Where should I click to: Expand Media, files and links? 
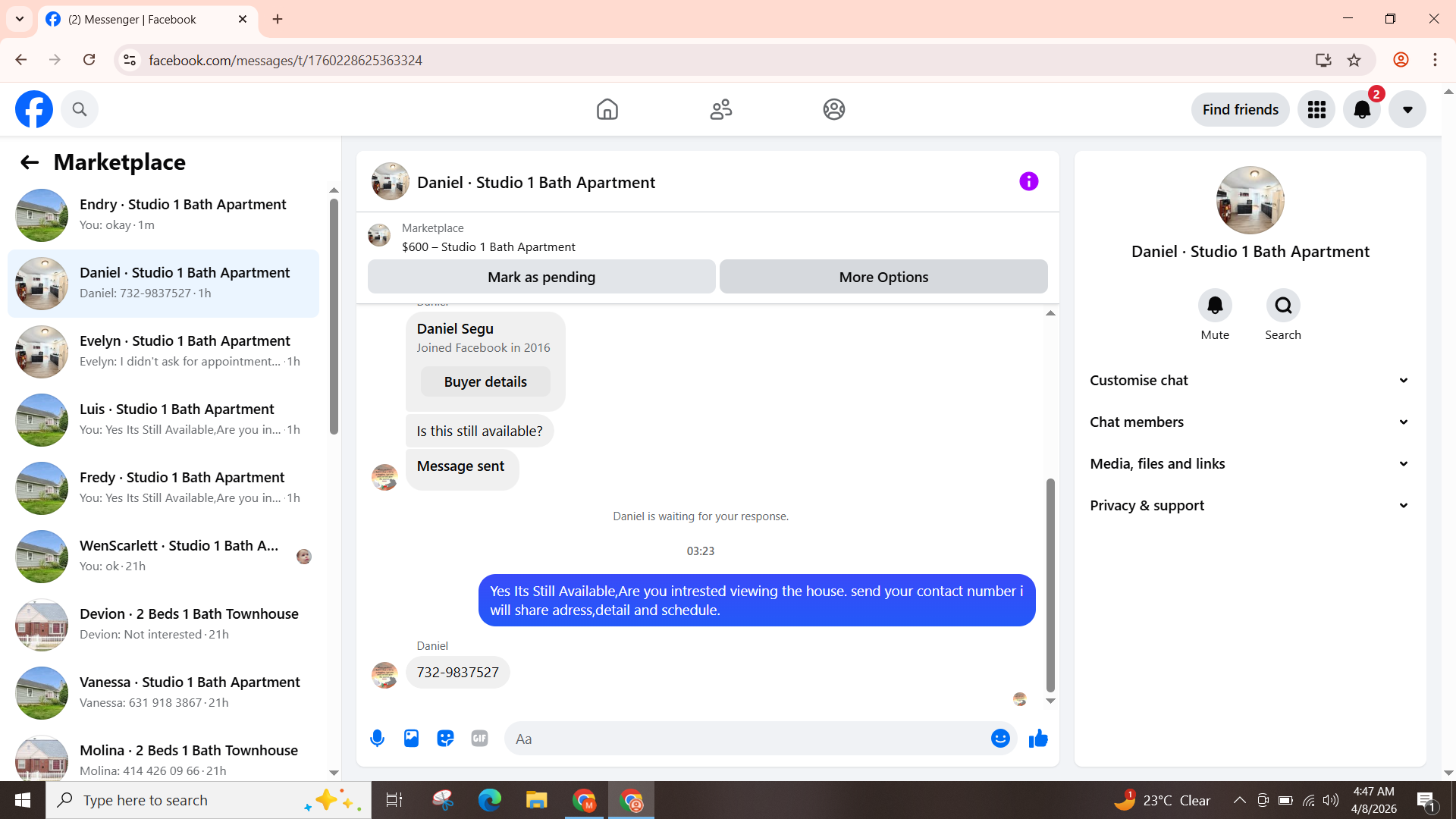coord(1250,464)
